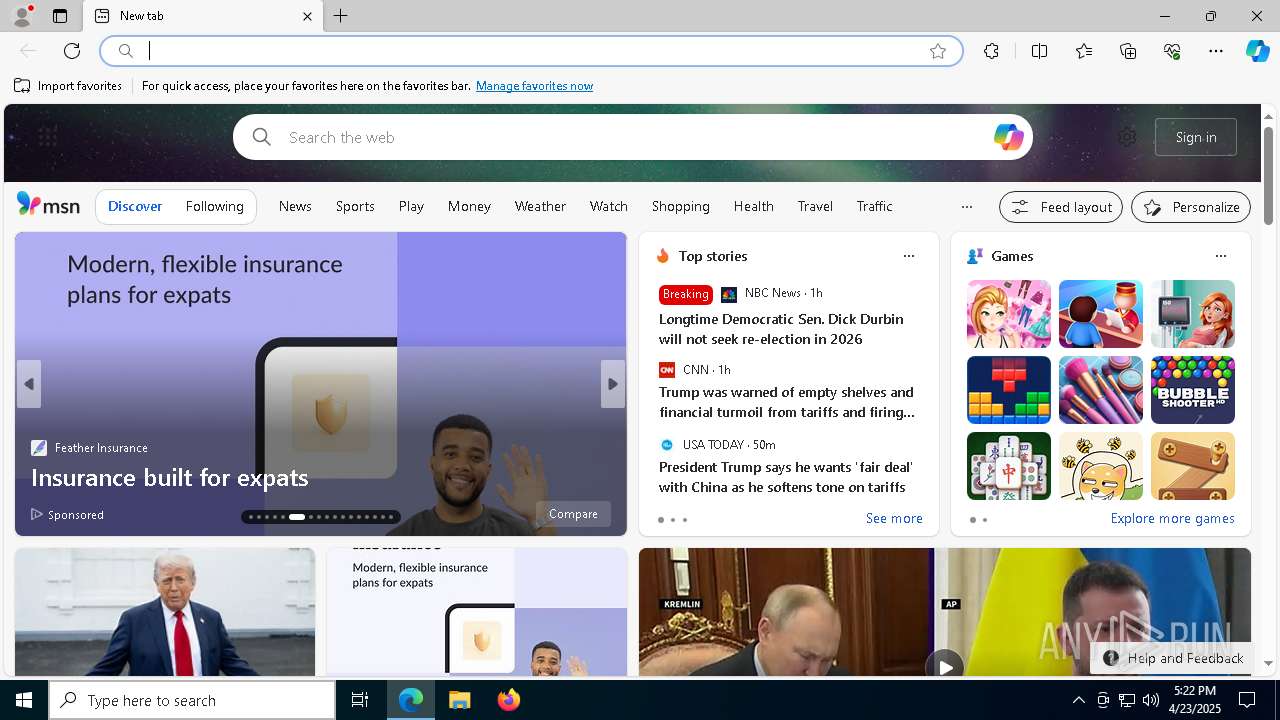This screenshot has height=720, width=1280.
Task: Select the Following tab
Action: pos(215,206)
